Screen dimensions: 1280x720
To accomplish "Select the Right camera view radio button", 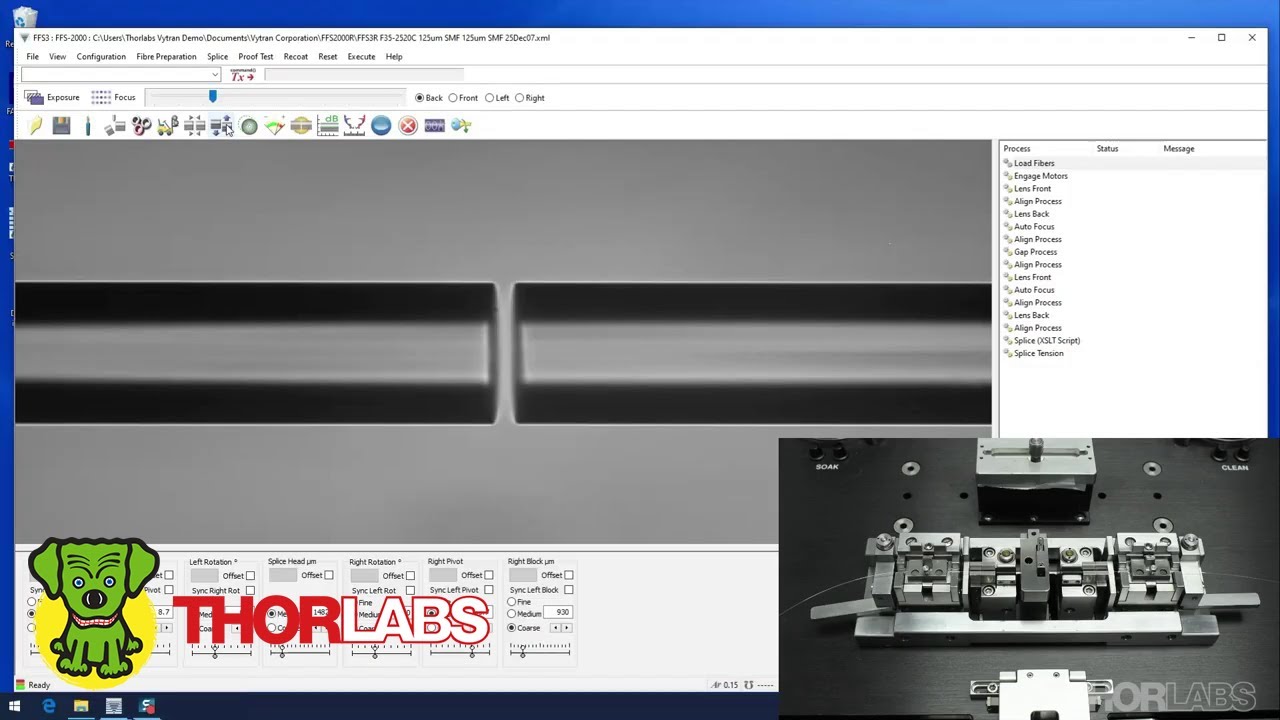I will tap(519, 98).
